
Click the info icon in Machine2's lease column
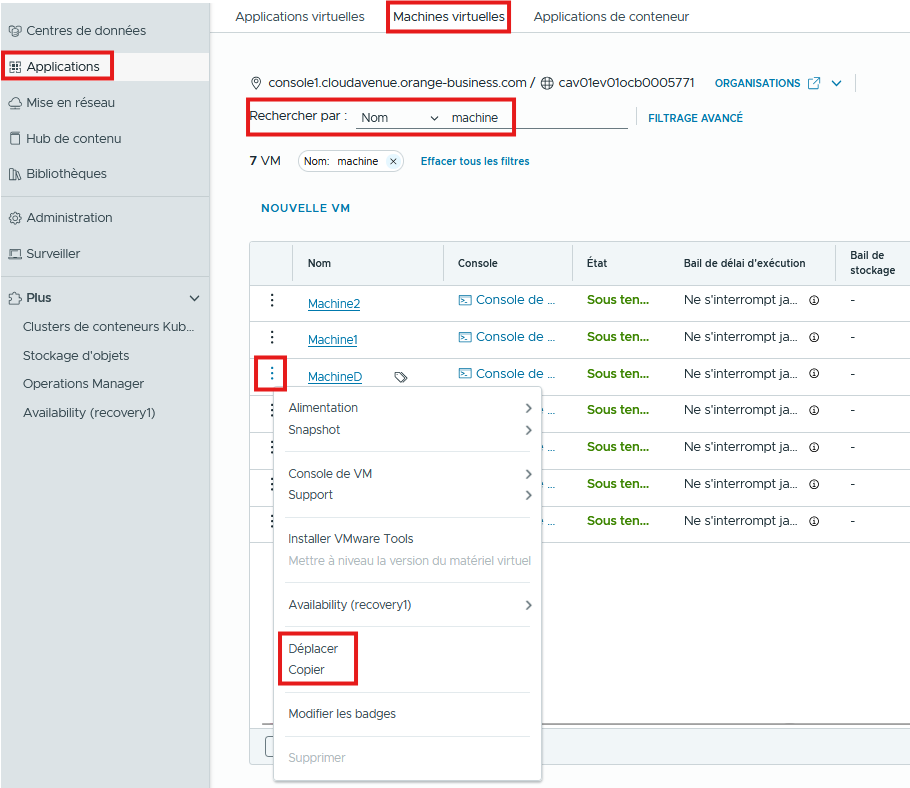coord(814,300)
